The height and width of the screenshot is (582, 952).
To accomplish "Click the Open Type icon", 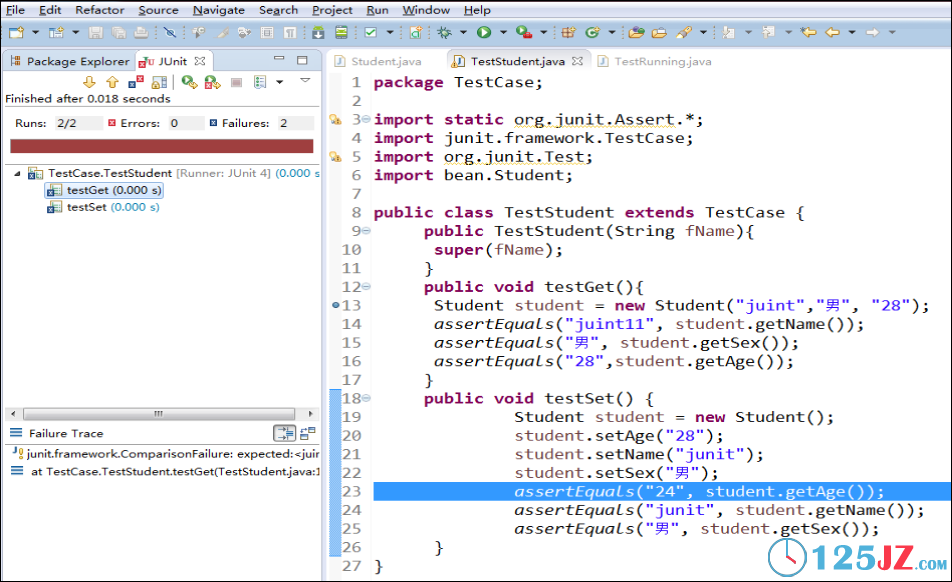I will pyautogui.click(x=636, y=32).
